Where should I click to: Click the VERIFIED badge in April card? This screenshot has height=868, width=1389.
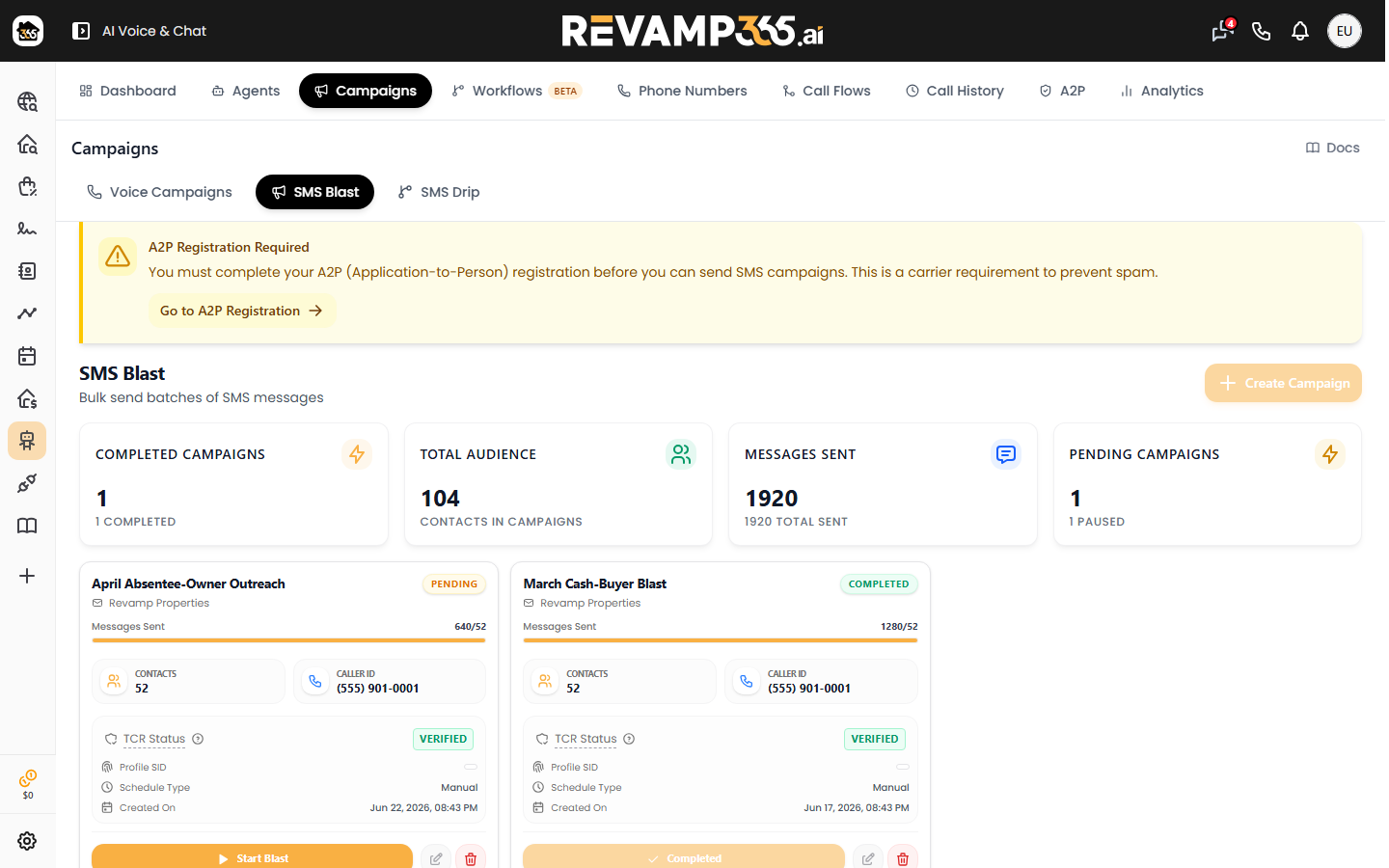(443, 739)
